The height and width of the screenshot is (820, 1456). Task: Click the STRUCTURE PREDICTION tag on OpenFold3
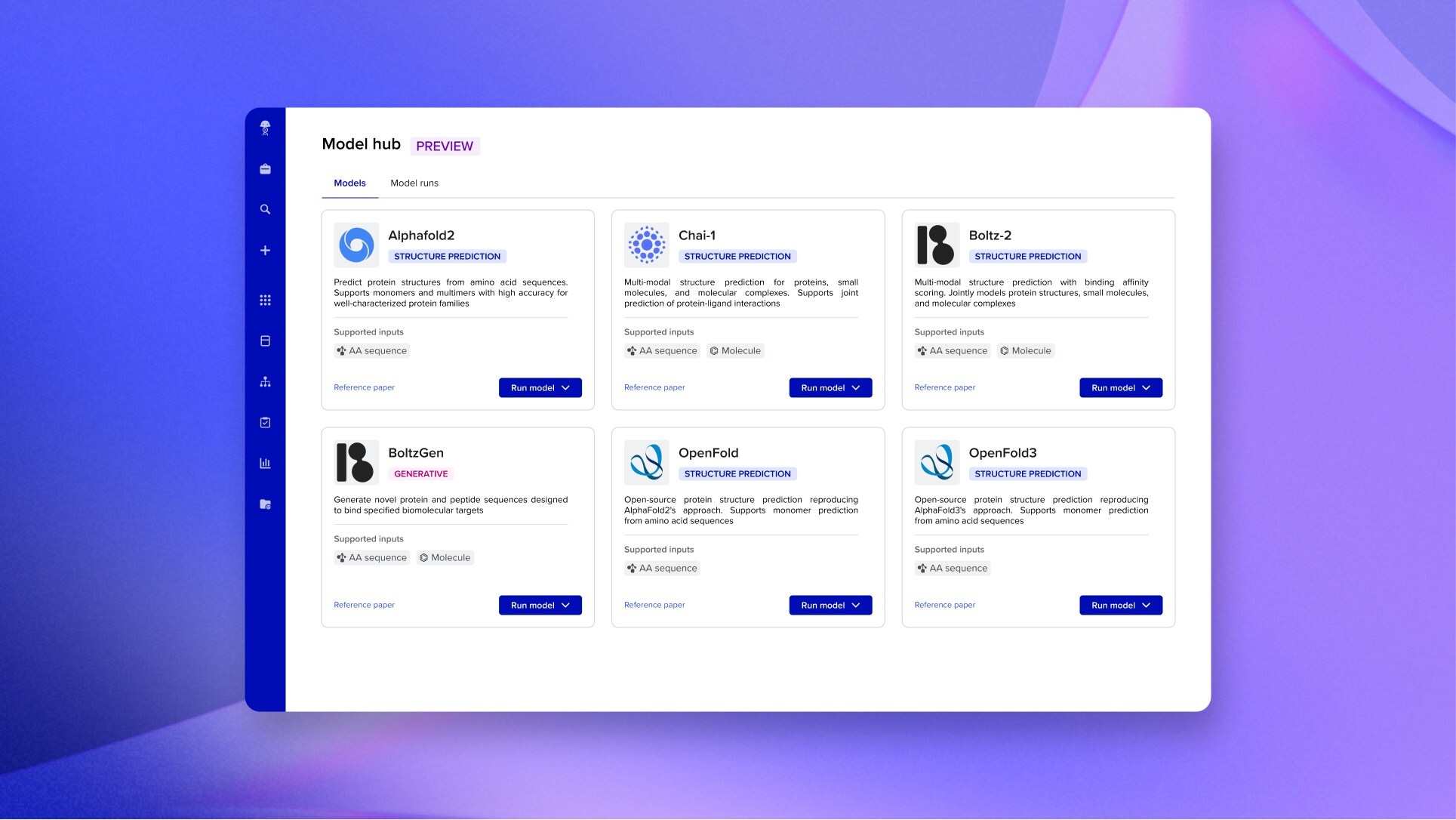pyautogui.click(x=1028, y=474)
